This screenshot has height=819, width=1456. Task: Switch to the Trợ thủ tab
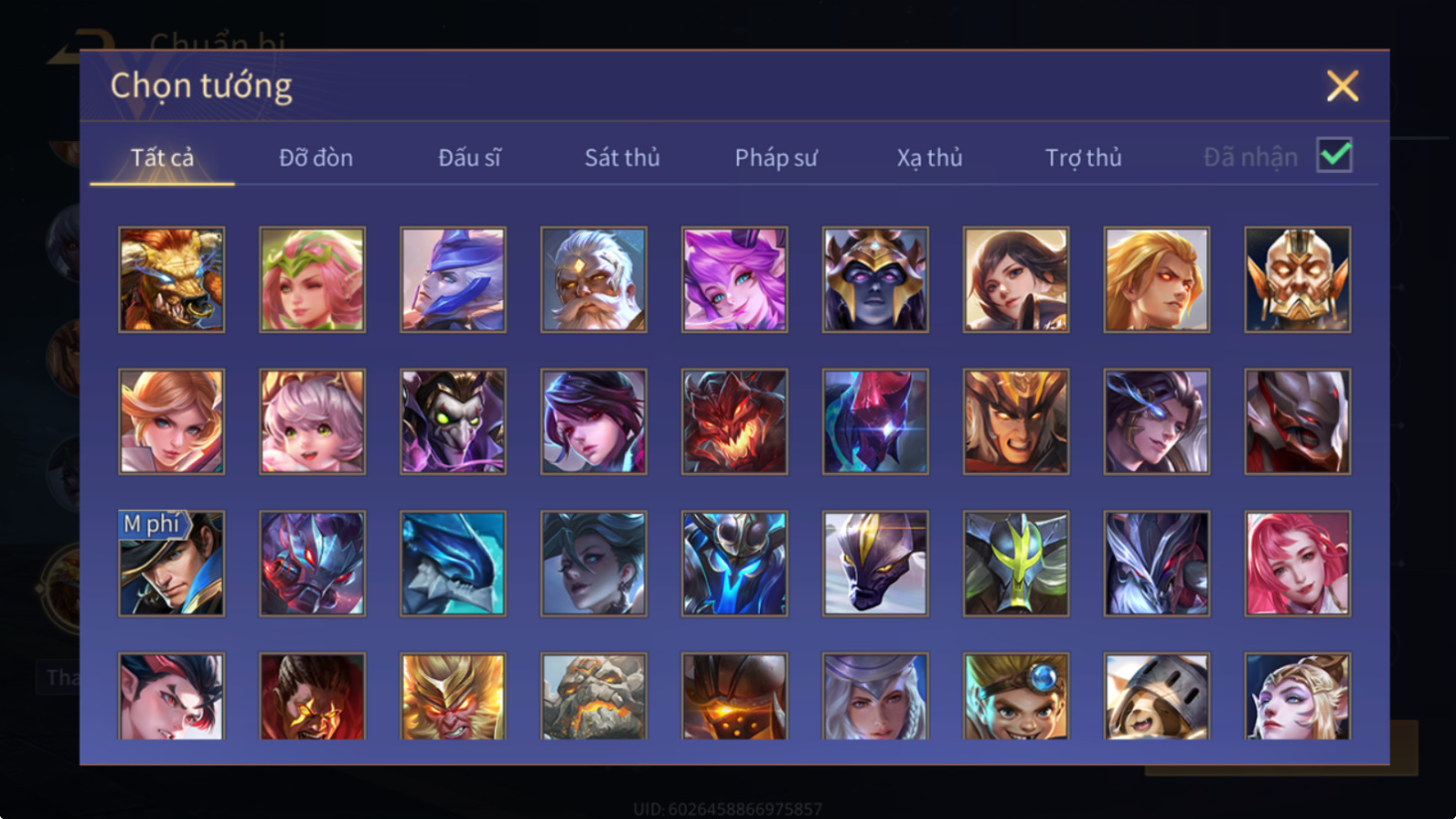pyautogui.click(x=1083, y=157)
